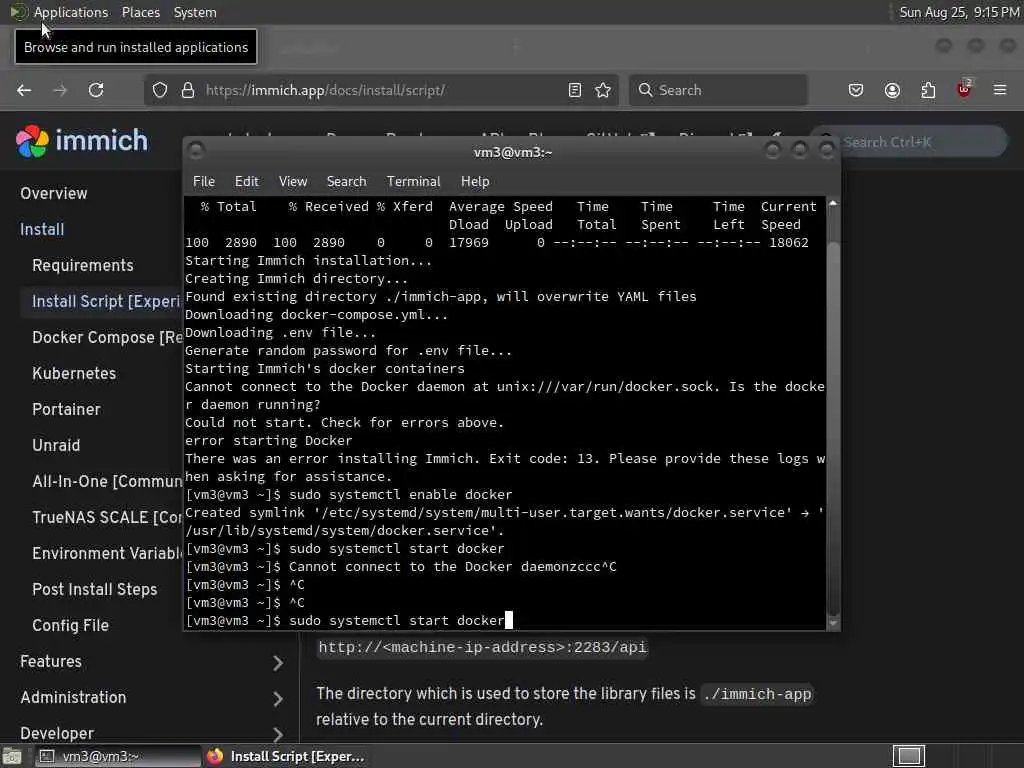Click the site padlock icon
Viewport: 1024px width, 768px height.
tap(187, 90)
